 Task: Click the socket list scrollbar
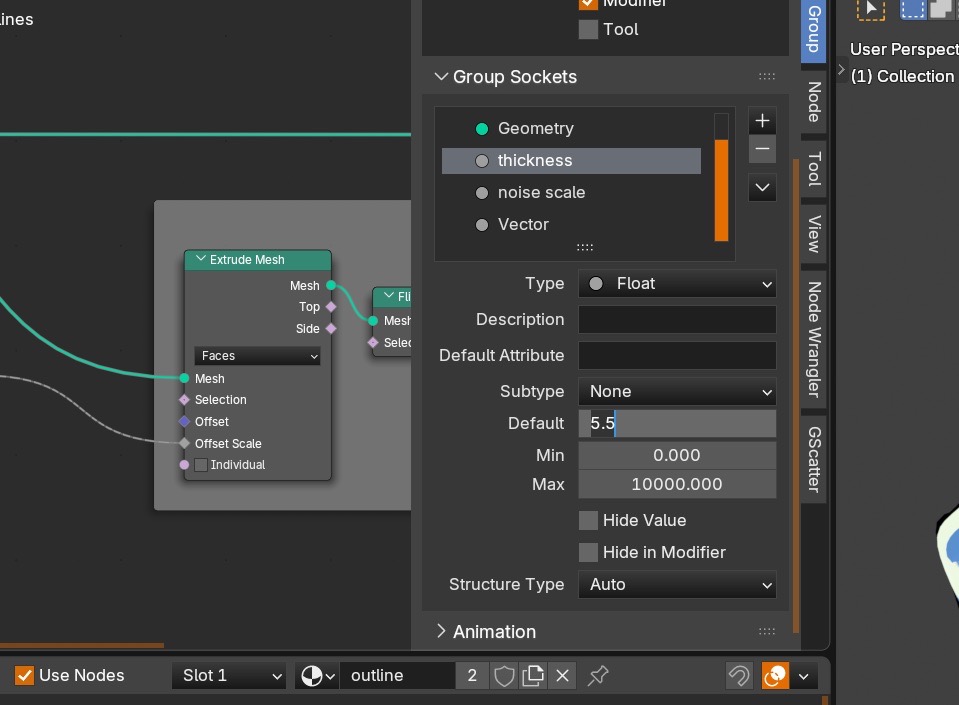[722, 190]
